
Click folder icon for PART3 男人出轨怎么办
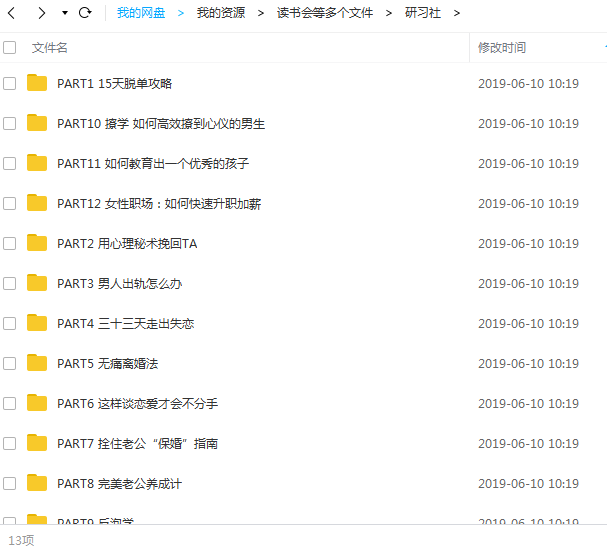(37, 283)
